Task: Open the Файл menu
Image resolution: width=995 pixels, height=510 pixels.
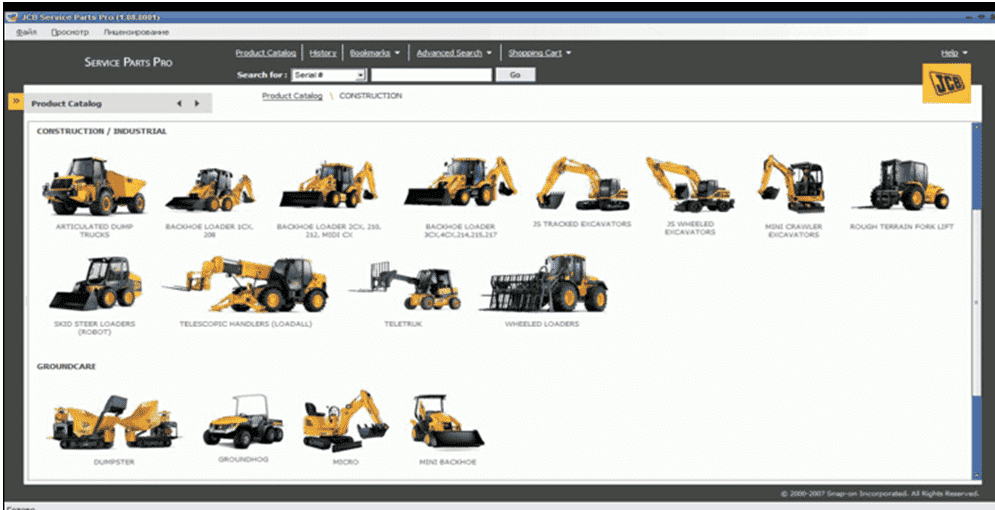Action: click(27, 32)
